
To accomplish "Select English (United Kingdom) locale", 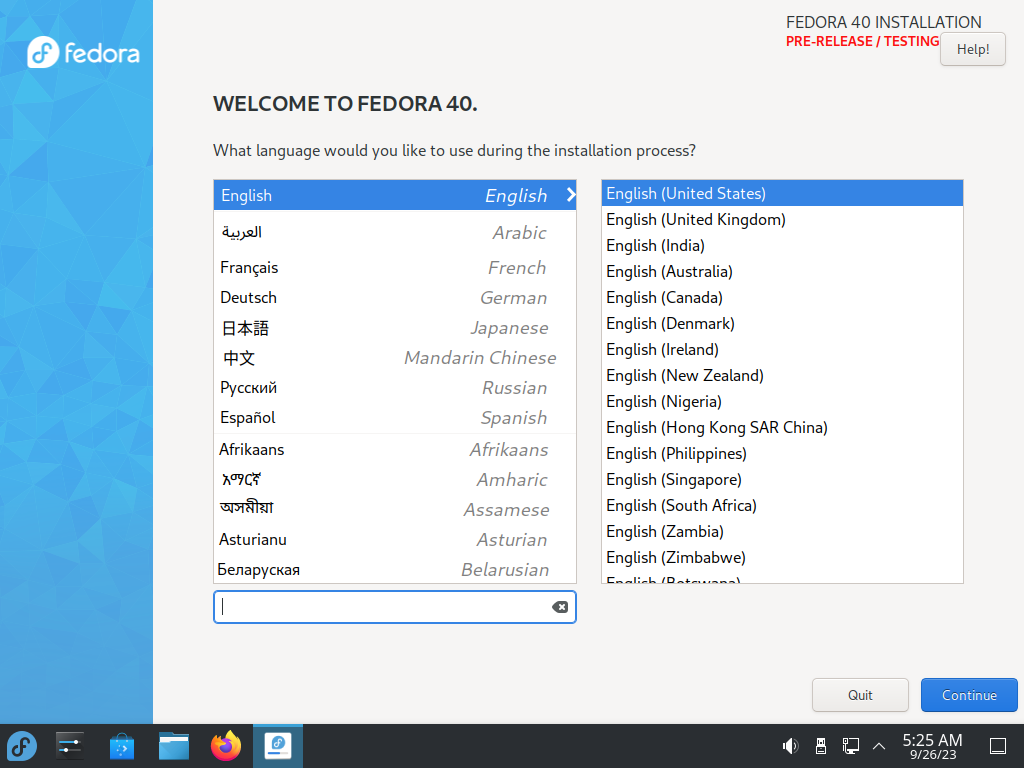I will point(782,219).
